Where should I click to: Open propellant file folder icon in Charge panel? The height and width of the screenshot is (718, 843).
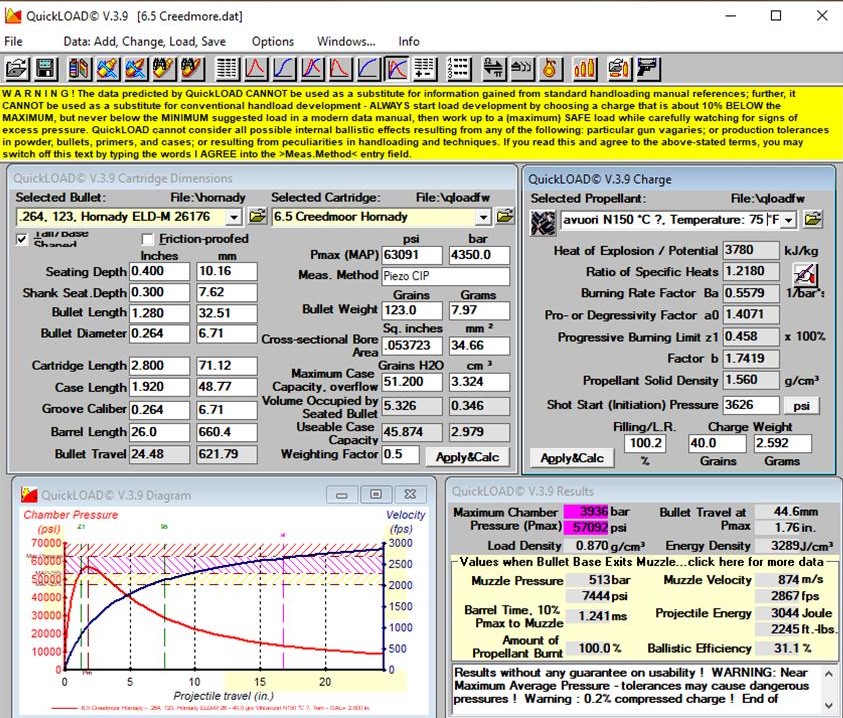tap(812, 219)
